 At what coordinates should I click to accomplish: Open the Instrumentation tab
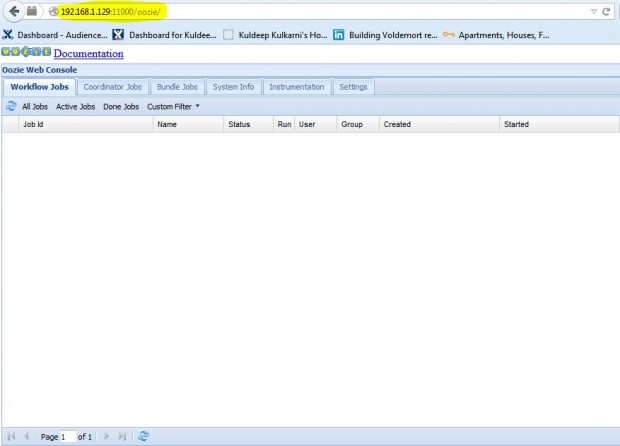297,87
